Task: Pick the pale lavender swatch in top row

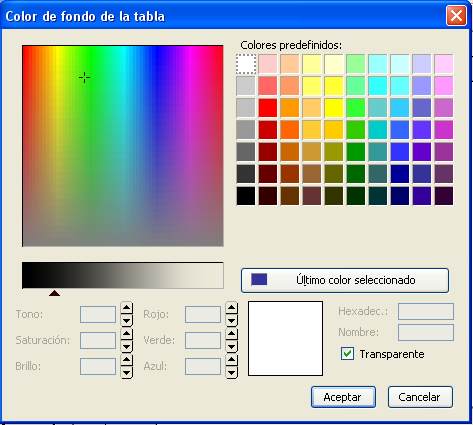Action: tap(422, 64)
